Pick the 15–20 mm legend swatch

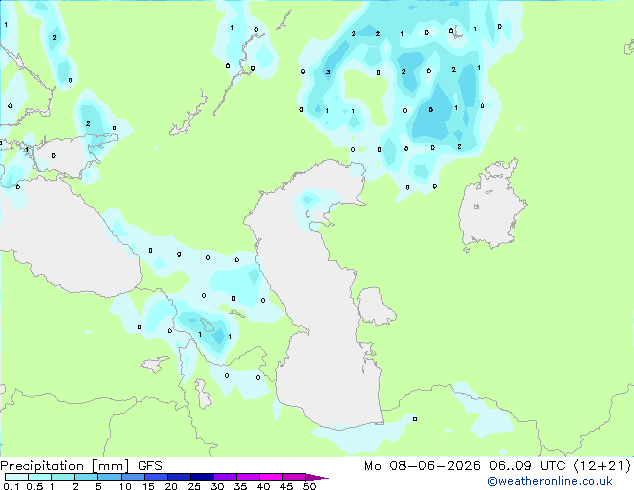click(156, 477)
